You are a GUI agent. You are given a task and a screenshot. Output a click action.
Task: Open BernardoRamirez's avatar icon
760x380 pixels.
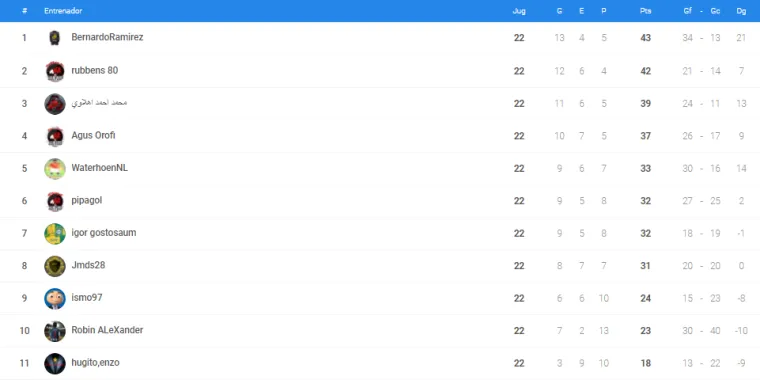pyautogui.click(x=55, y=38)
